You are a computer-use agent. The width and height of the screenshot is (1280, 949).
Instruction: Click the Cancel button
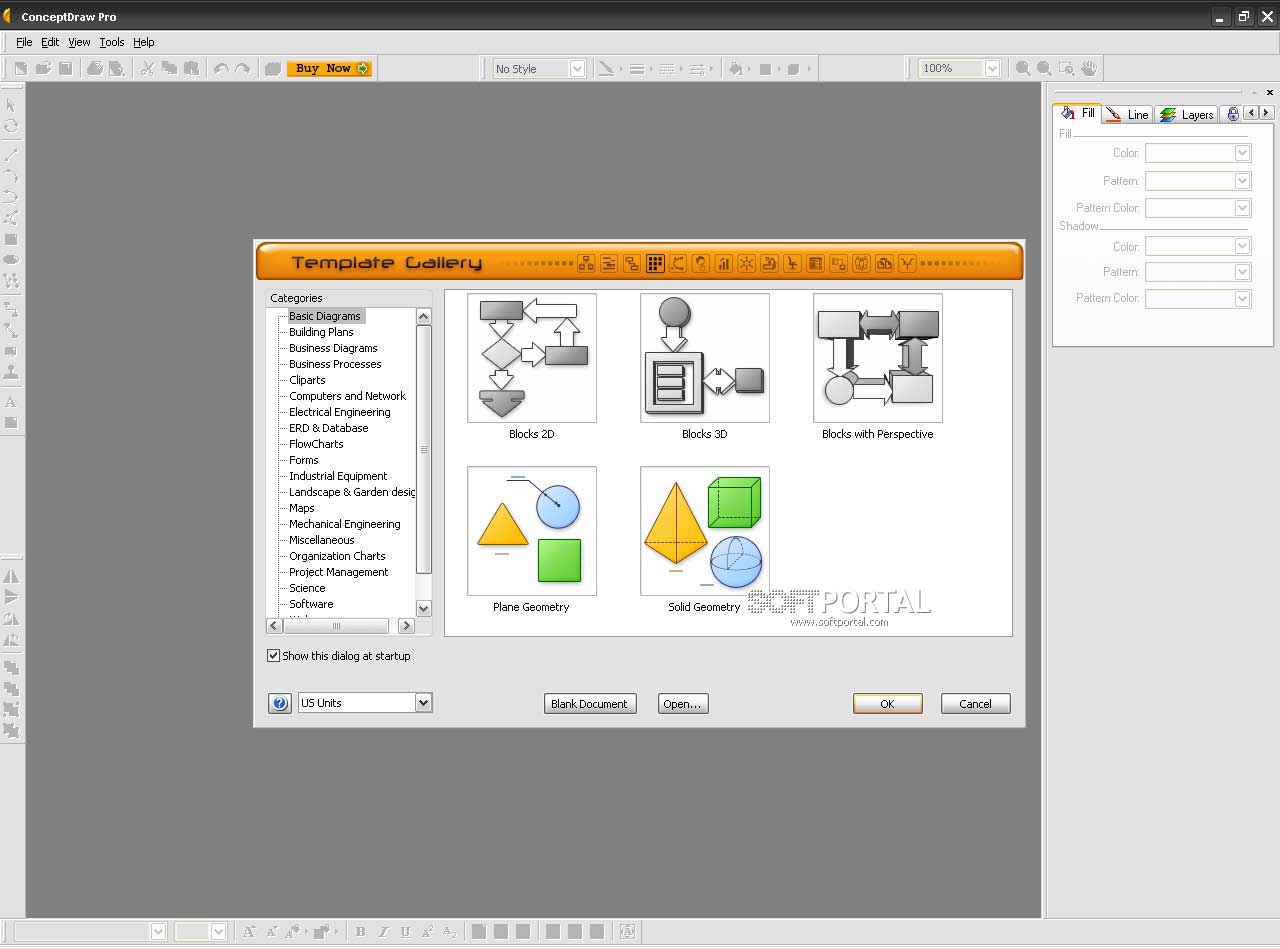pos(975,704)
